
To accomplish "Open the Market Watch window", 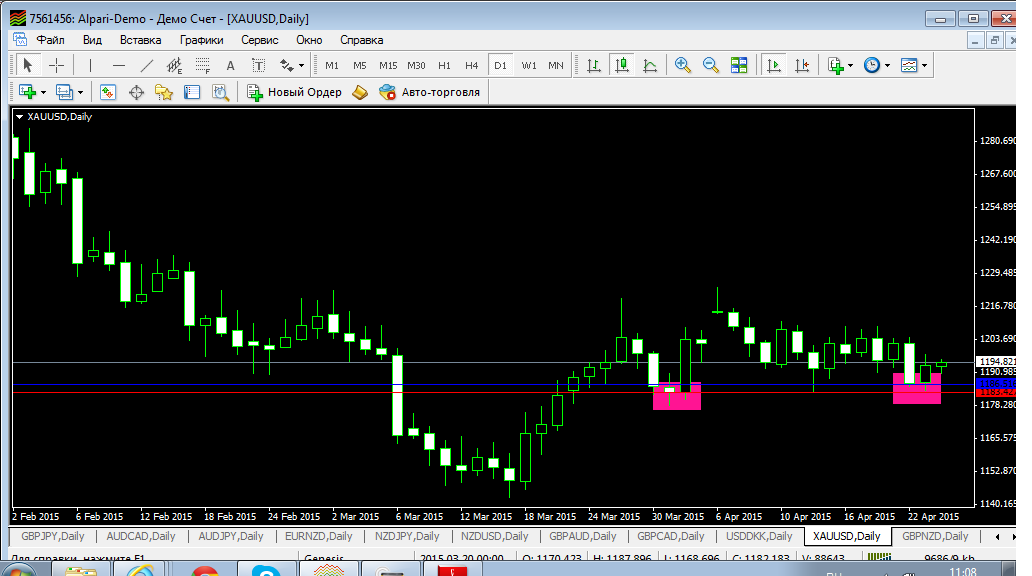I will click(x=108, y=92).
